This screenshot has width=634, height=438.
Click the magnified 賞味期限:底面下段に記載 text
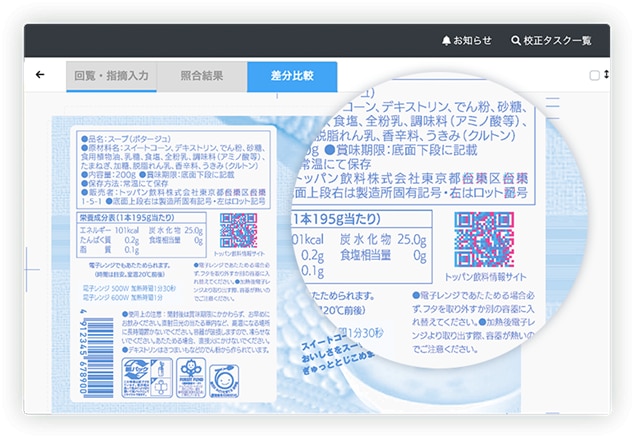click(x=402, y=150)
